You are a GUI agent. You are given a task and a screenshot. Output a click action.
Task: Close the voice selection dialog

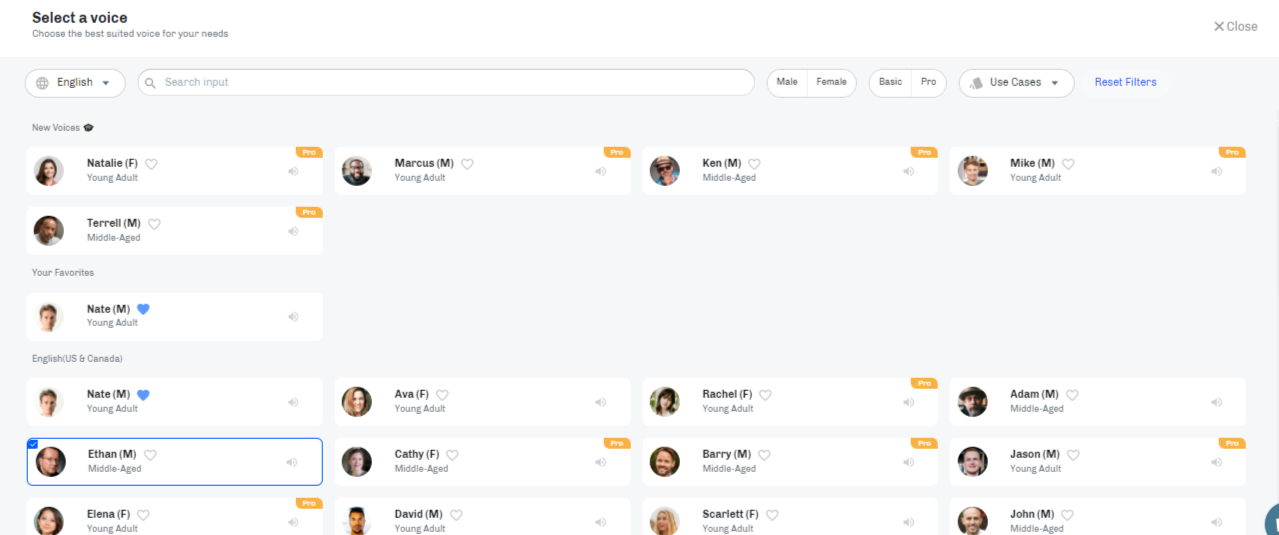pyautogui.click(x=1236, y=27)
